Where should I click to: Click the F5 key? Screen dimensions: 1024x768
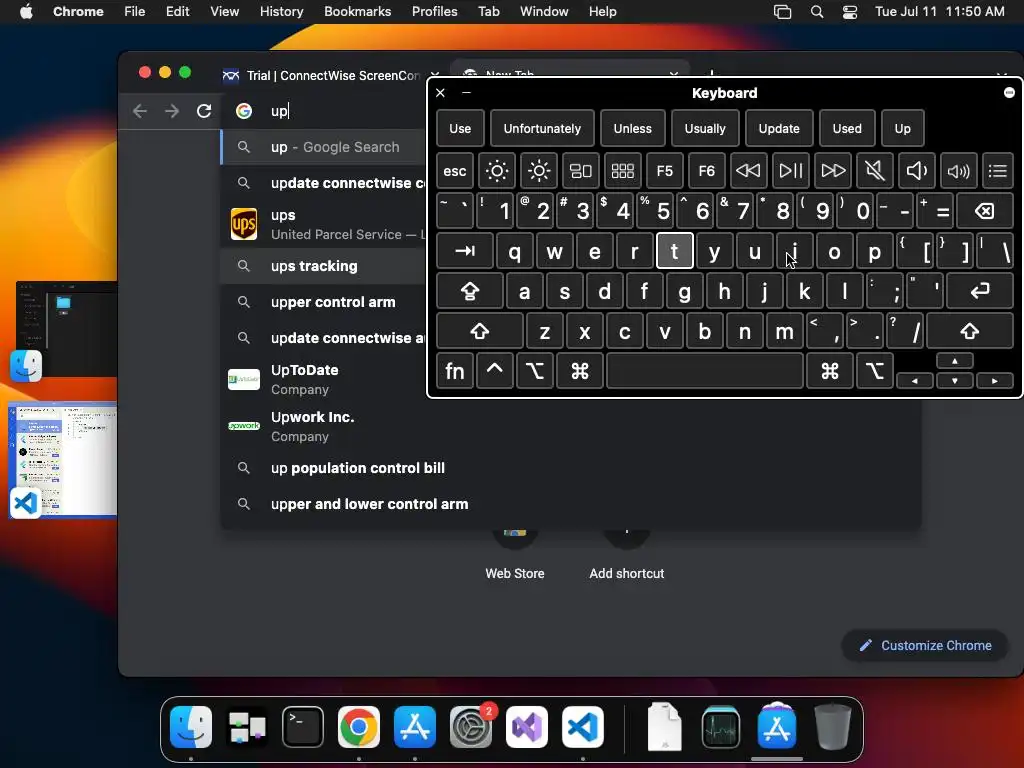[664, 171]
